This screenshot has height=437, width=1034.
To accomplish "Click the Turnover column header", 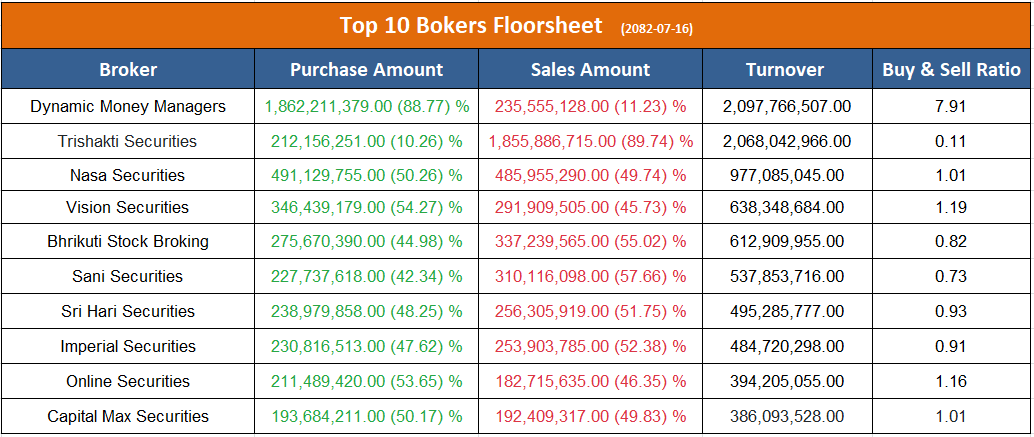I will (x=785, y=70).
